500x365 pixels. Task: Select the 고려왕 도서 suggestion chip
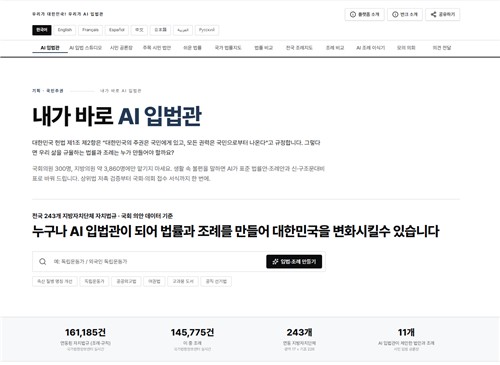183,281
